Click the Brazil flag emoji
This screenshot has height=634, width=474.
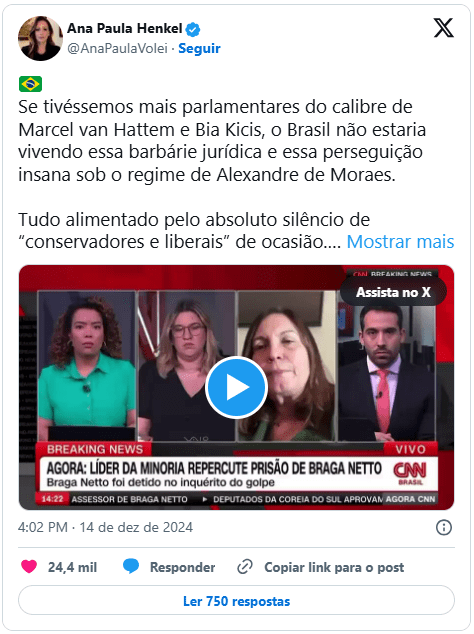pos(30,84)
